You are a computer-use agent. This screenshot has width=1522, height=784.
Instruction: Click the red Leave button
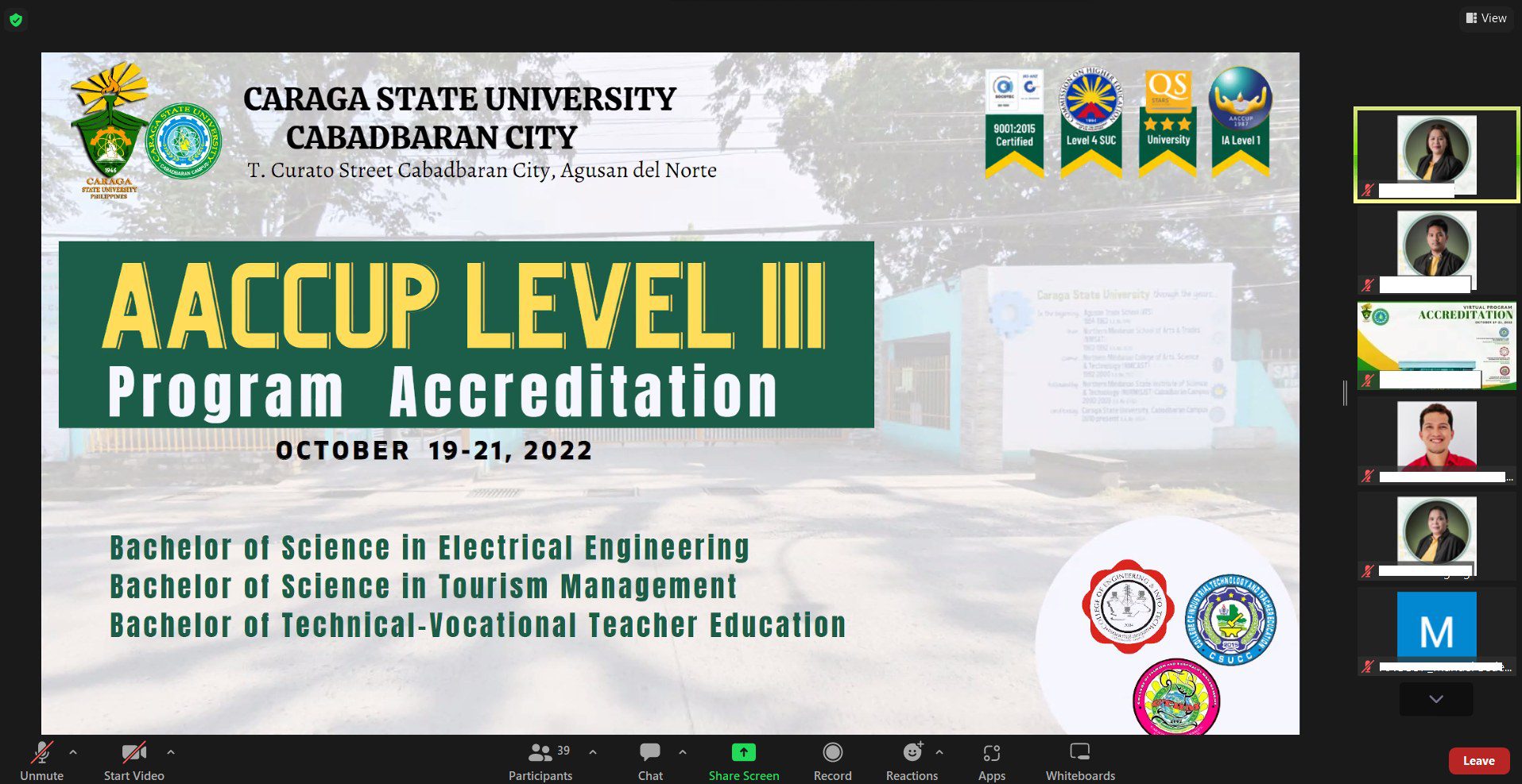coord(1477,760)
